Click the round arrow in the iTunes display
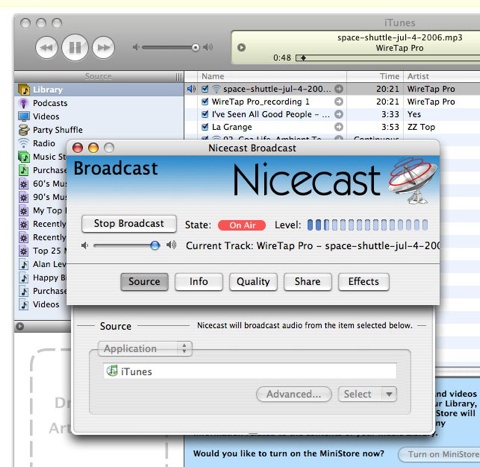 [241, 48]
